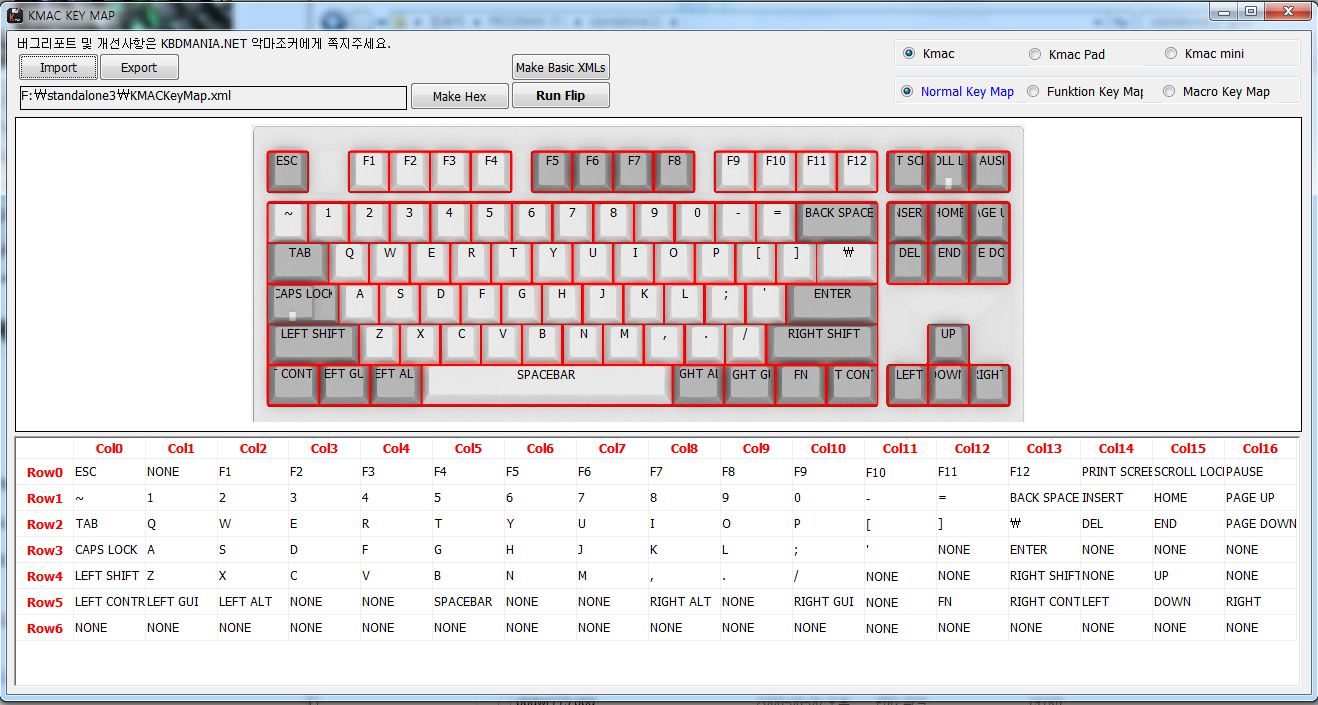Select the BACK SPACE cell in Row1

coord(1044,498)
